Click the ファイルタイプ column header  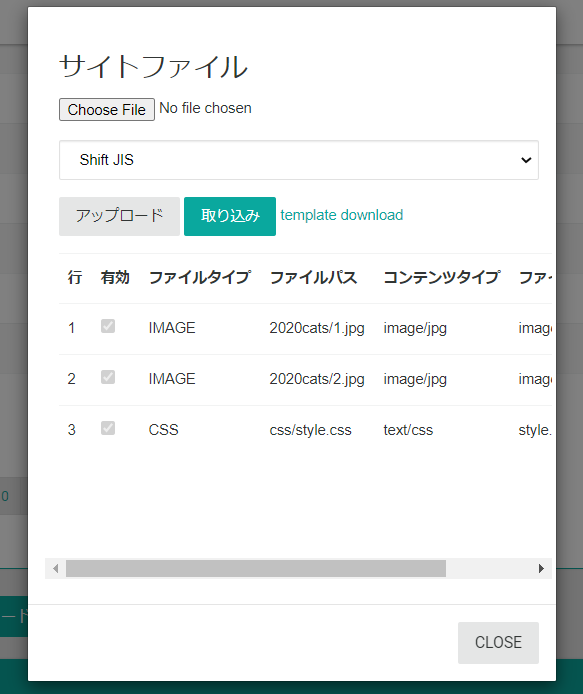click(x=200, y=278)
